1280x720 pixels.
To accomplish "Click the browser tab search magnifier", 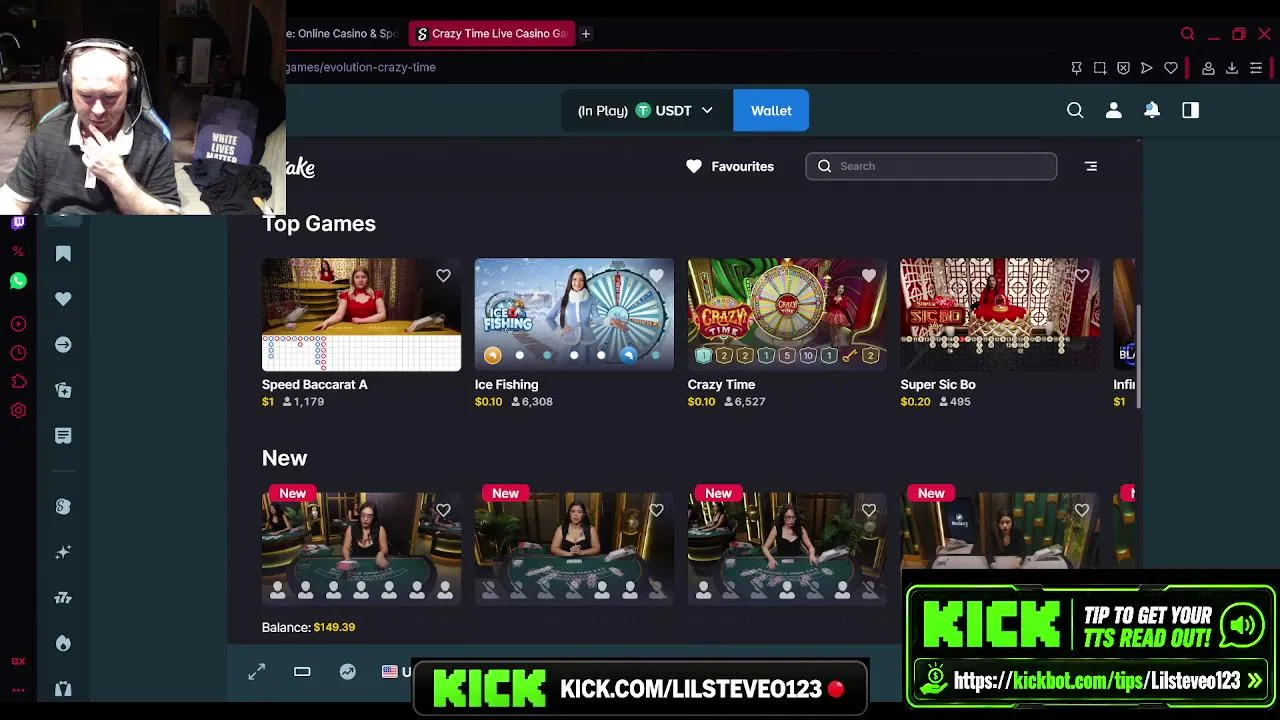I will point(1188,34).
